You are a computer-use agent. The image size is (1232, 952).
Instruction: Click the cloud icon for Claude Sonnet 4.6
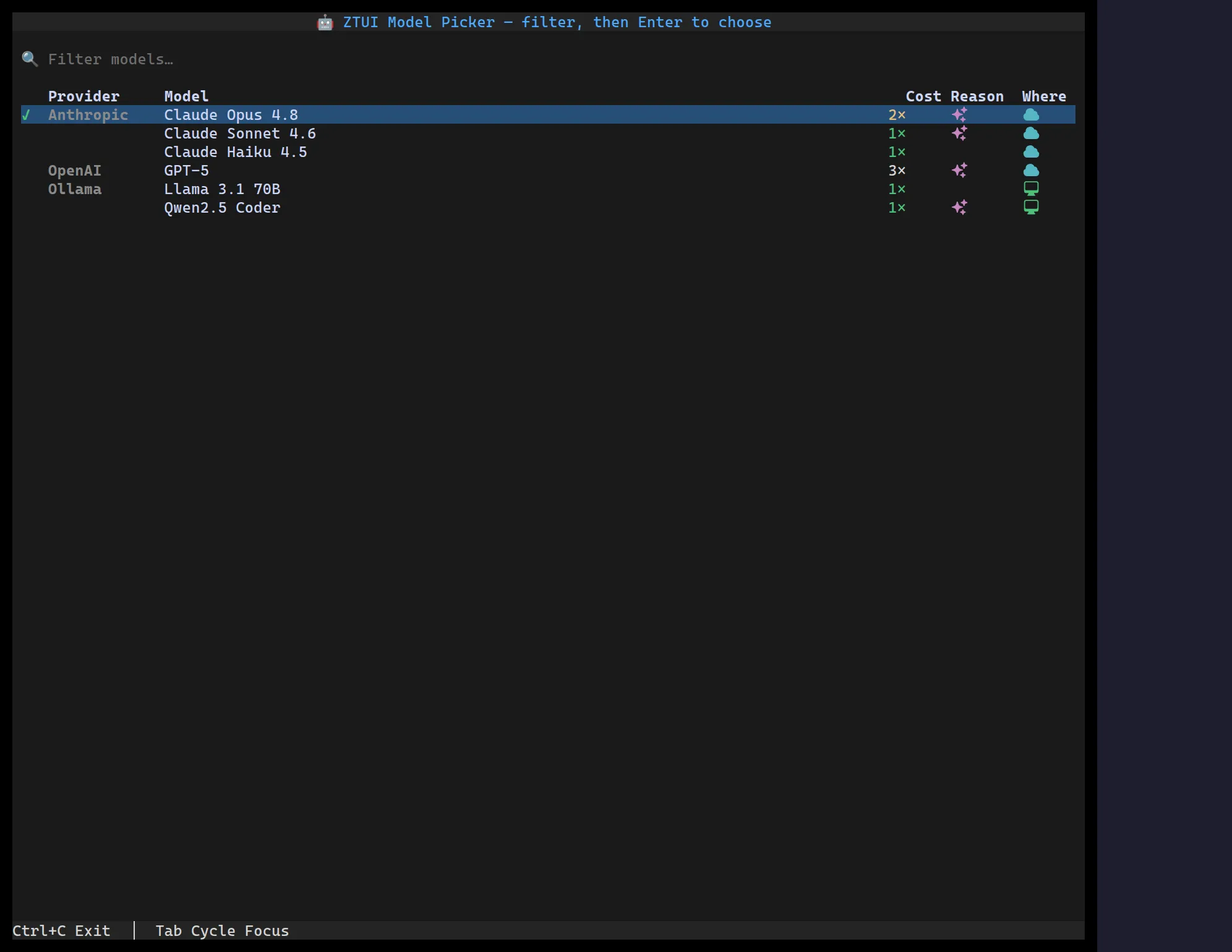1031,134
